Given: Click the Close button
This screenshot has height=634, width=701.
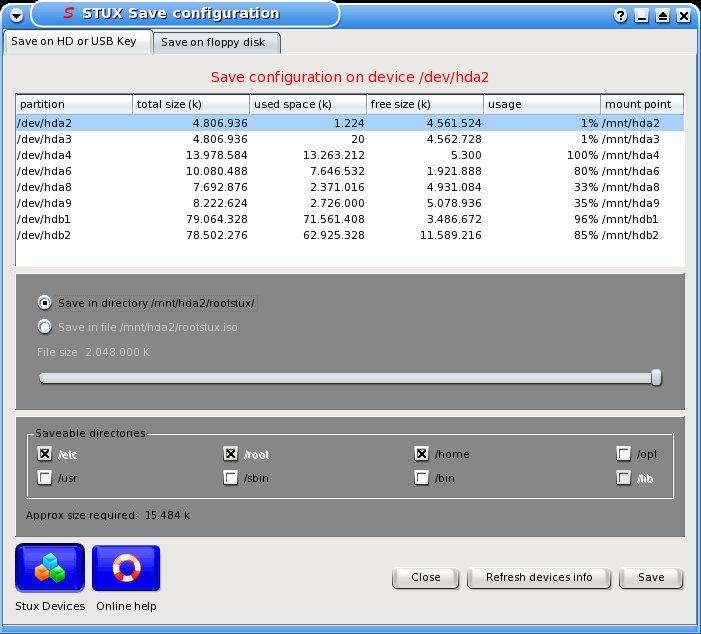Looking at the screenshot, I should [426, 578].
